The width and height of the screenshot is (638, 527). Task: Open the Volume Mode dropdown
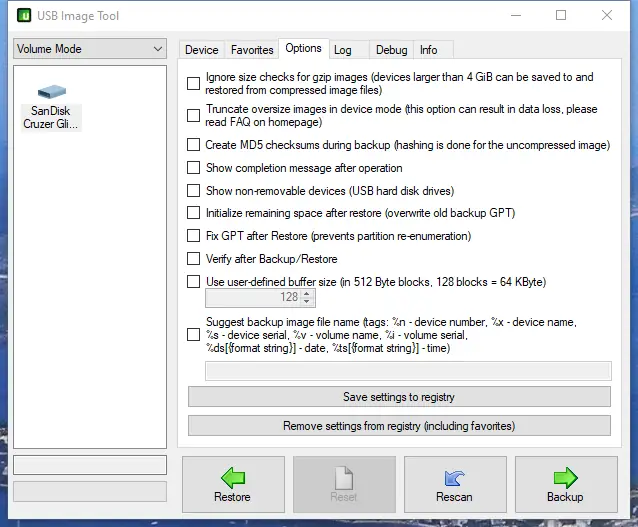(90, 49)
